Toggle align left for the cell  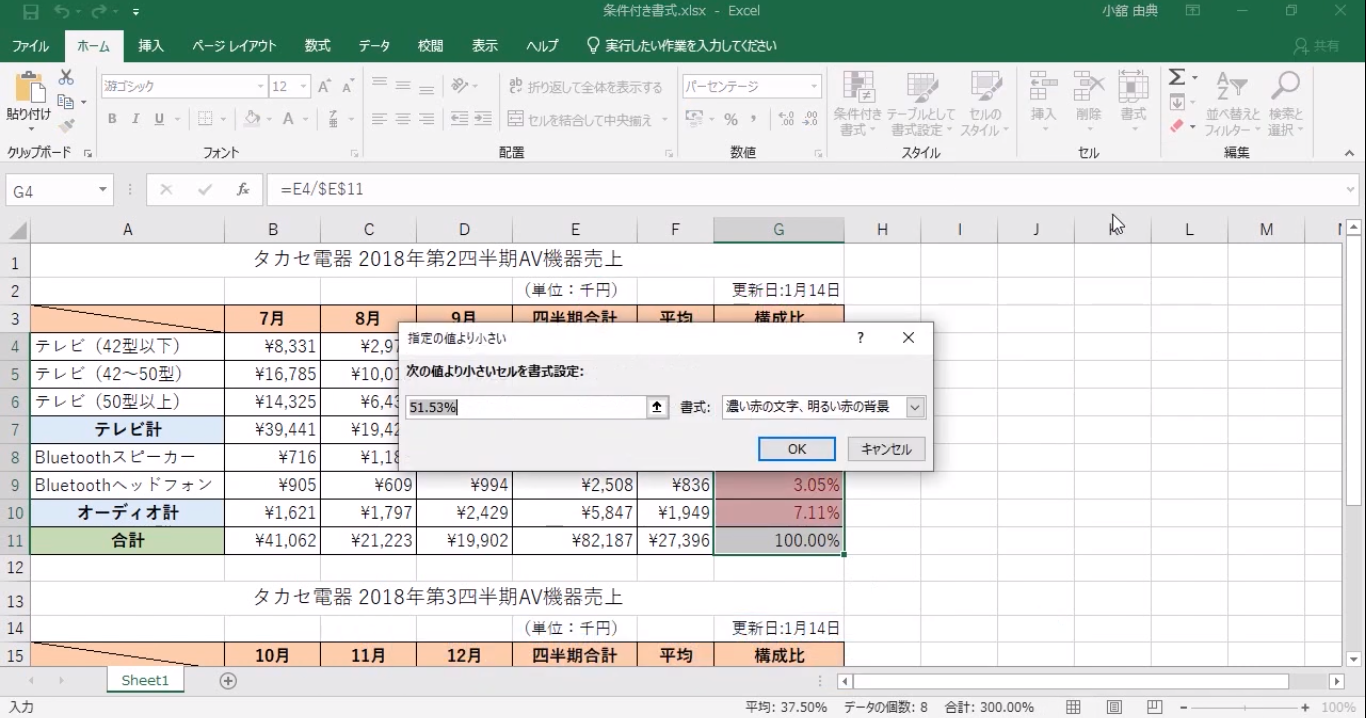379,119
